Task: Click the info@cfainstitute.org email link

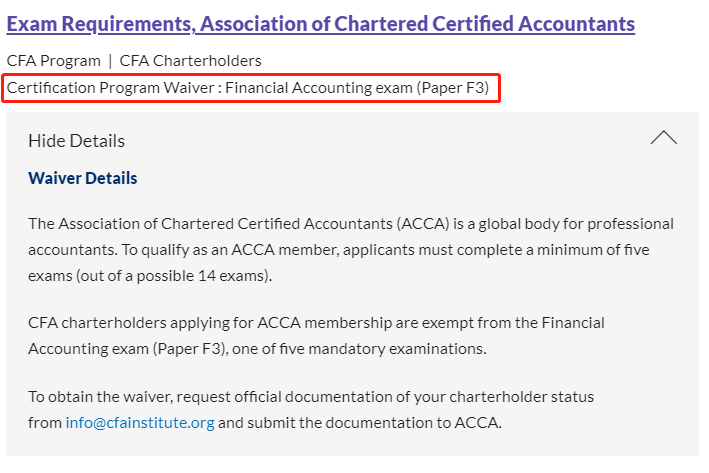Action: [140, 422]
